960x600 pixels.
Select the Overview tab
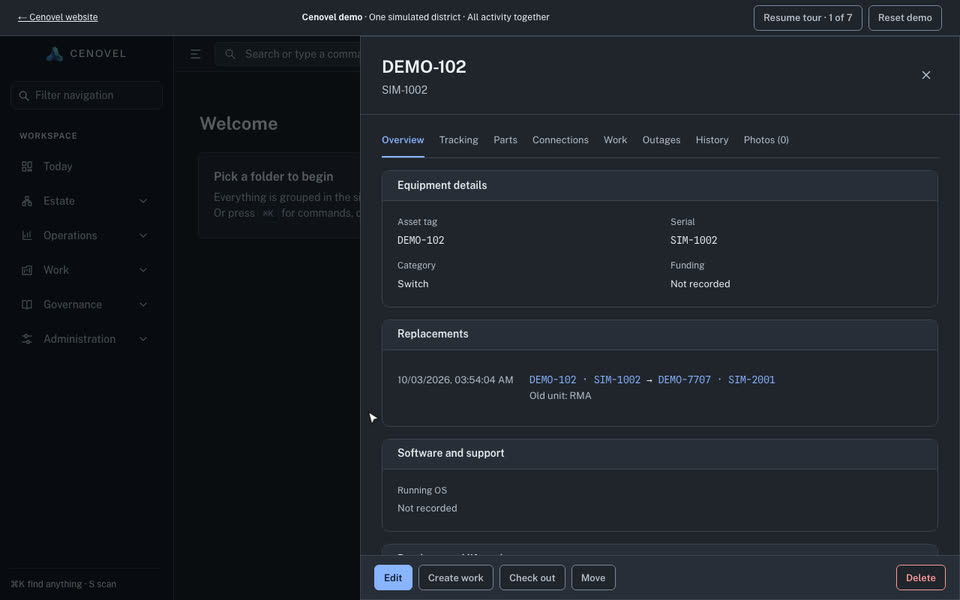tap(403, 140)
